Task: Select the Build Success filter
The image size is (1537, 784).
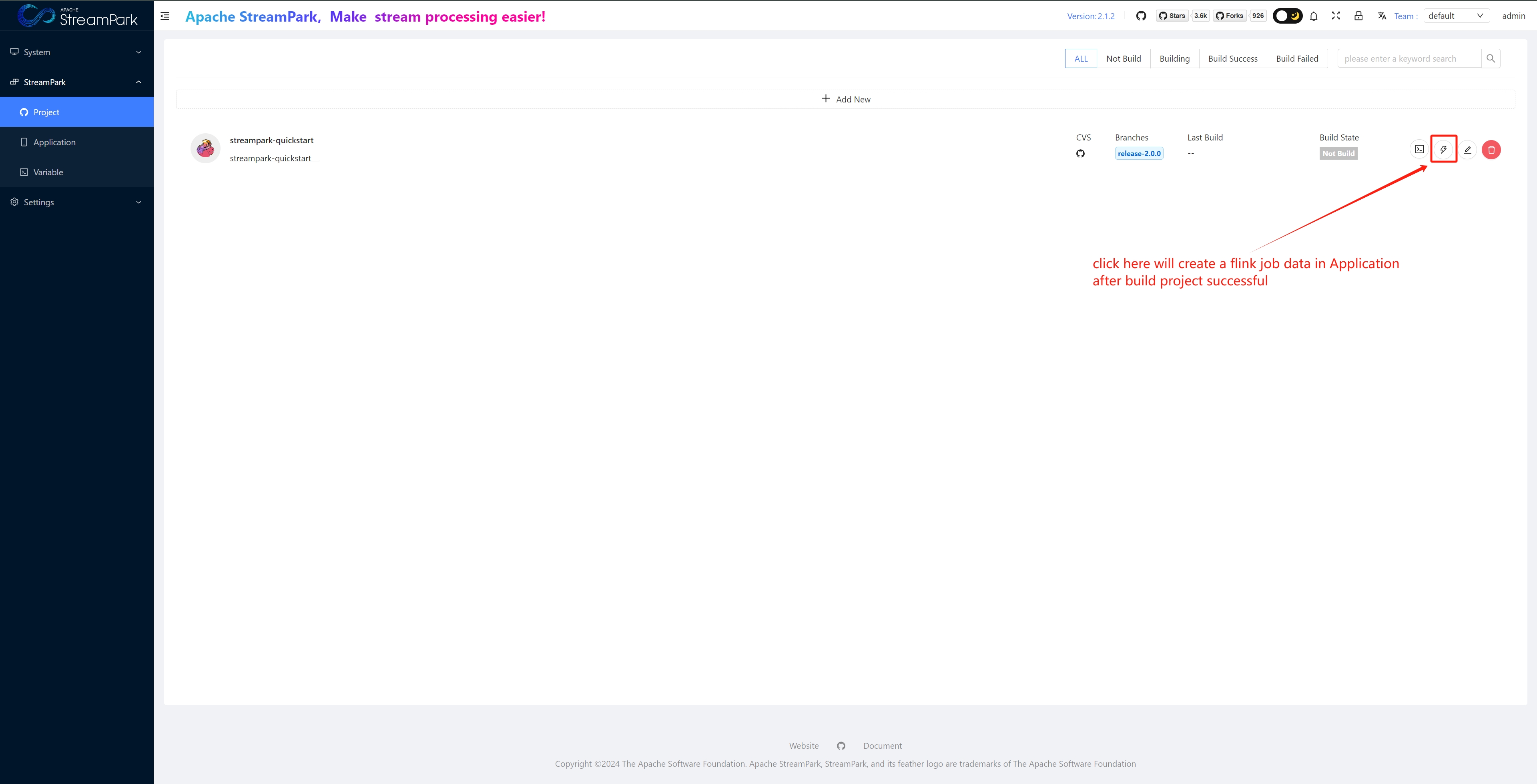Action: click(x=1233, y=58)
